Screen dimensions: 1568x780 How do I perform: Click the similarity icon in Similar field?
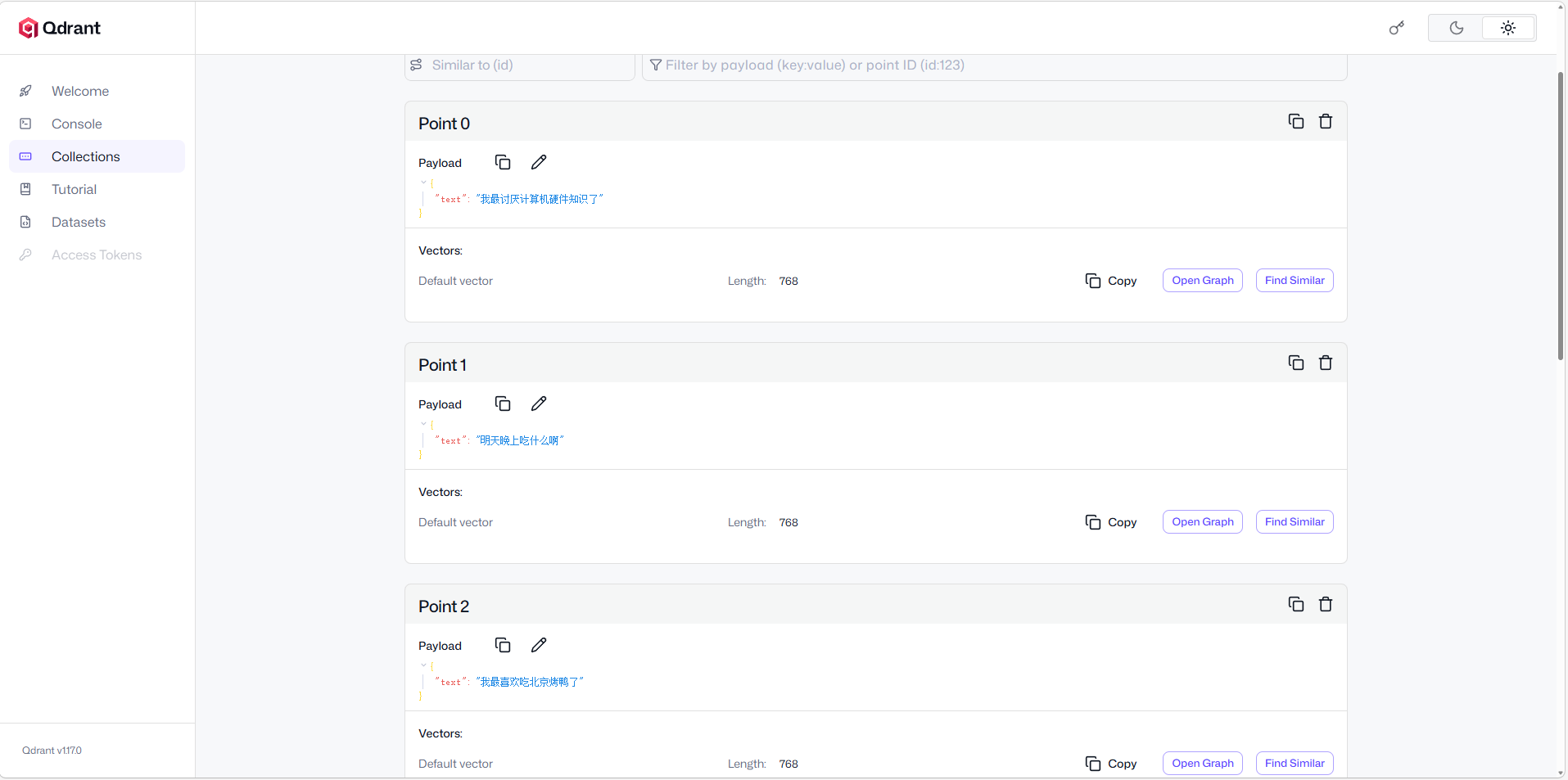(x=416, y=65)
